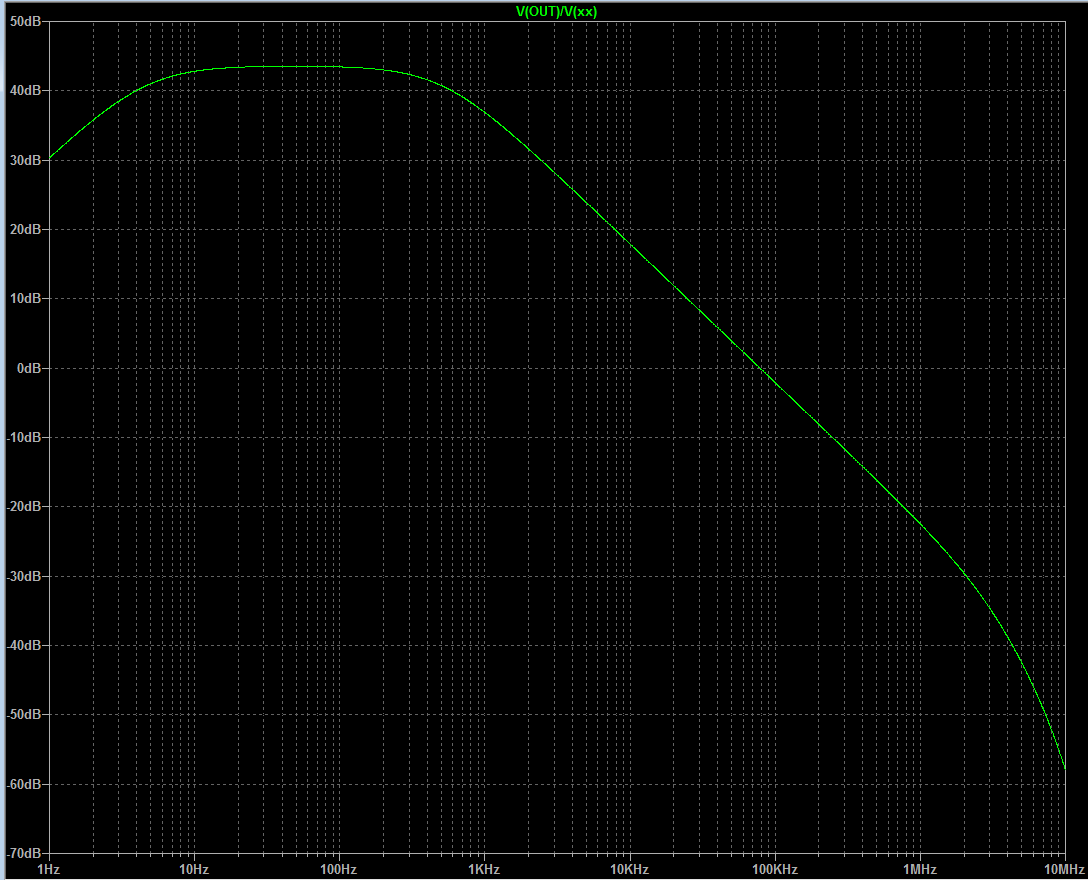Click the -50dB vertical axis label
Screen dimensions: 1088x880
(x=24, y=714)
